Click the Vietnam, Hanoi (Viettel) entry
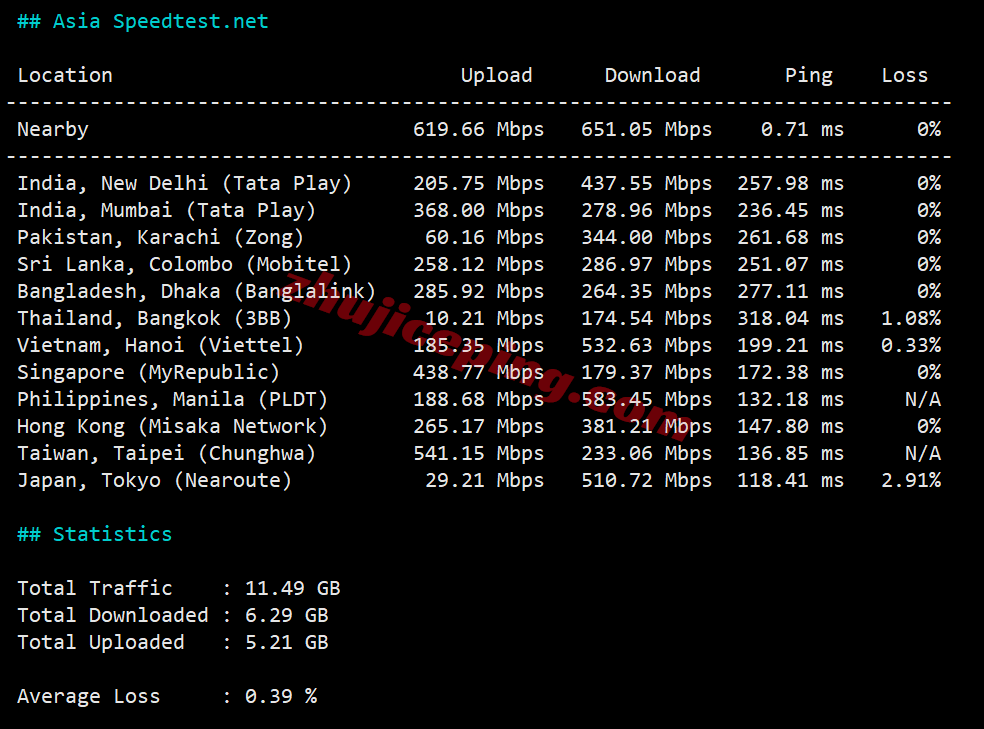 (160, 345)
